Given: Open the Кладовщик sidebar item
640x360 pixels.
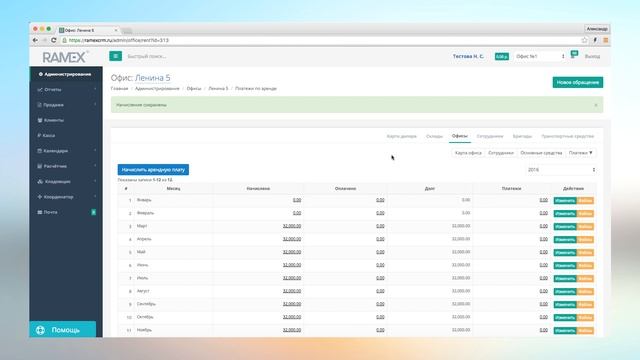Looking at the screenshot, I should [66, 182].
